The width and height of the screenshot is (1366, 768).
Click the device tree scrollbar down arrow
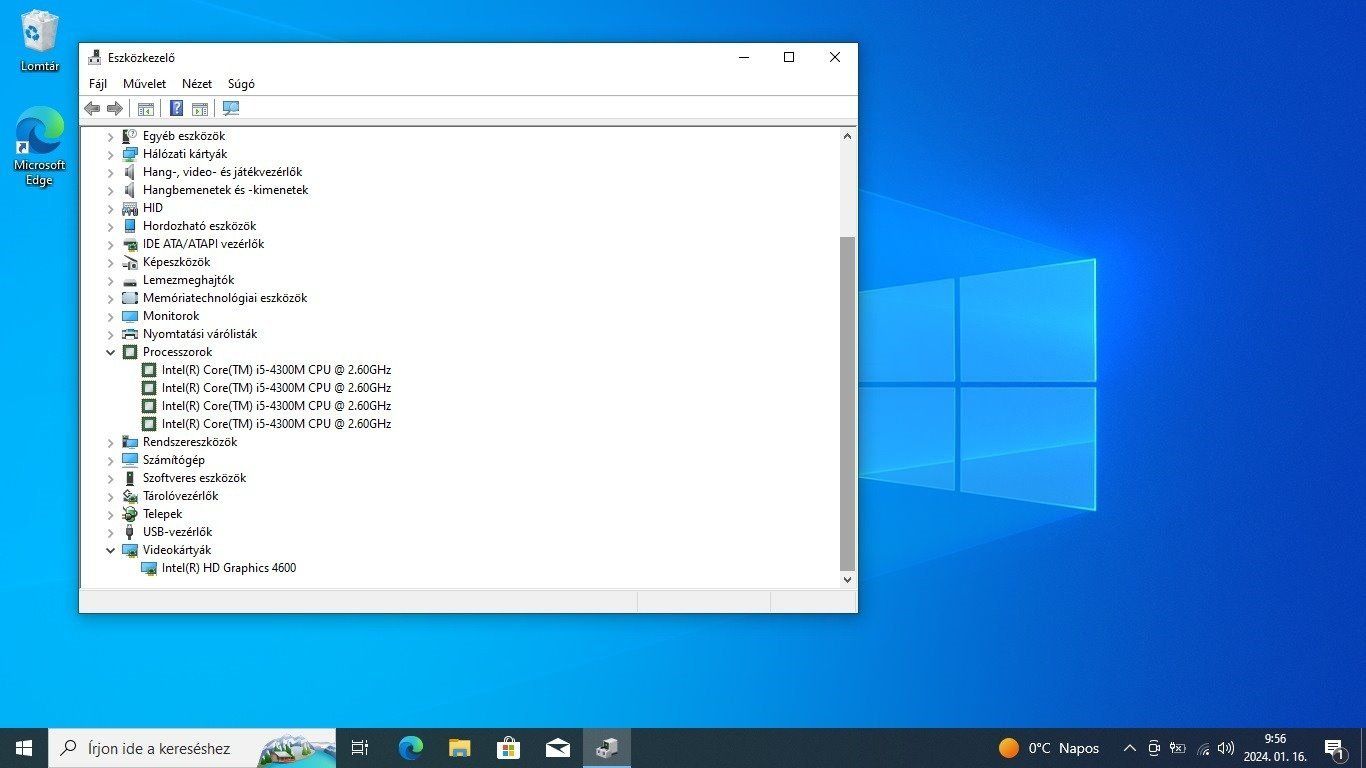847,579
